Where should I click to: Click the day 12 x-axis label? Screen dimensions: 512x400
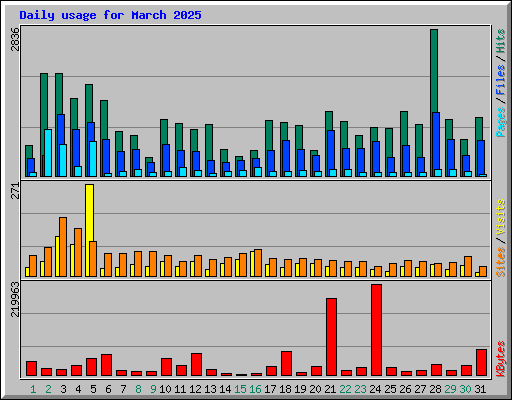195,389
